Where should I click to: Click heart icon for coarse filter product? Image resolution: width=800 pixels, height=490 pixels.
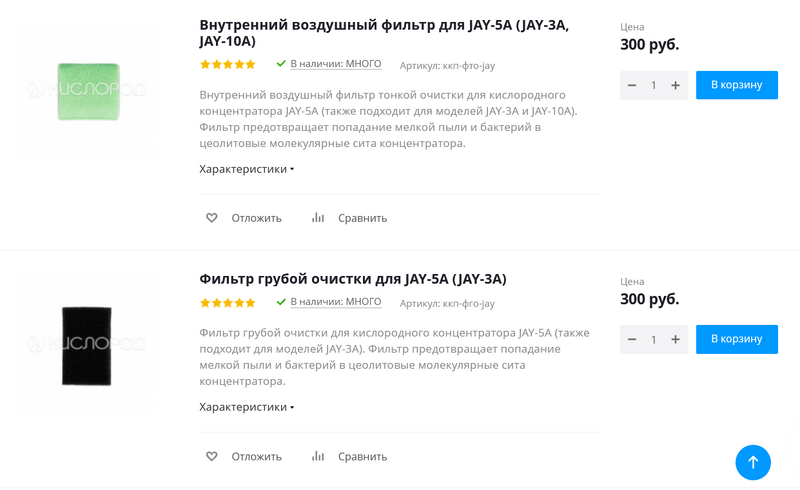(x=212, y=456)
